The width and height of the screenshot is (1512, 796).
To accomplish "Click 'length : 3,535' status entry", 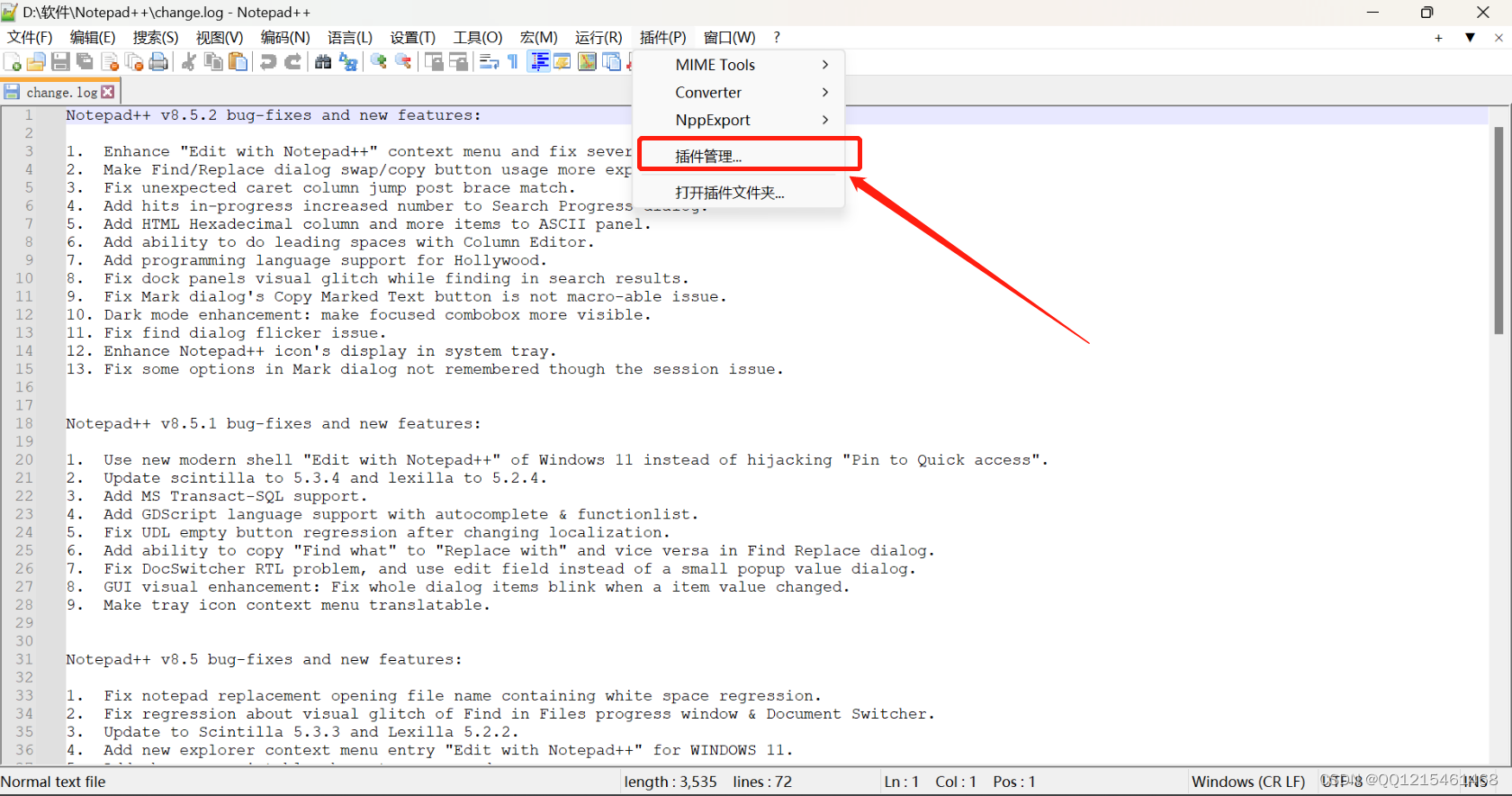I will click(x=670, y=782).
